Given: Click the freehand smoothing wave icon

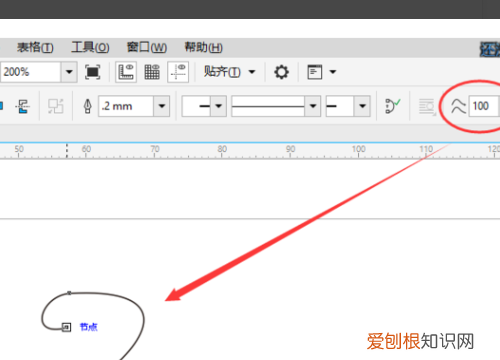Looking at the screenshot, I should (459, 106).
